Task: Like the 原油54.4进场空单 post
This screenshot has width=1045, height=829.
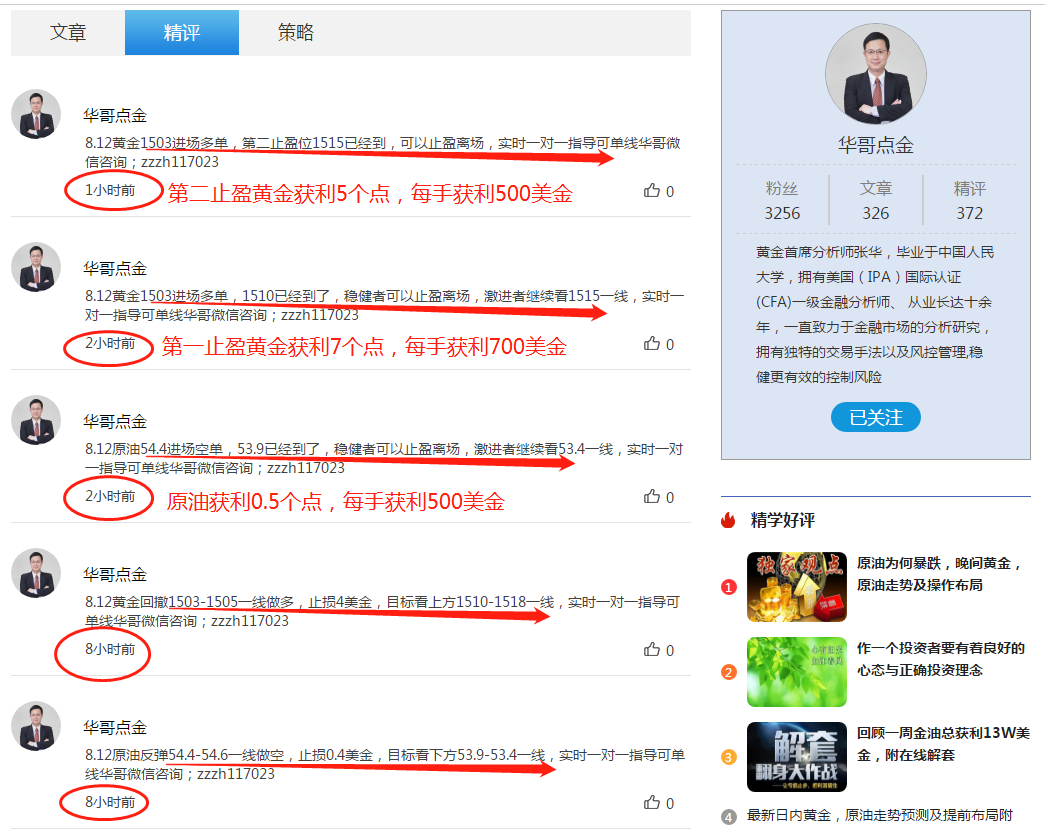Action: [652, 497]
